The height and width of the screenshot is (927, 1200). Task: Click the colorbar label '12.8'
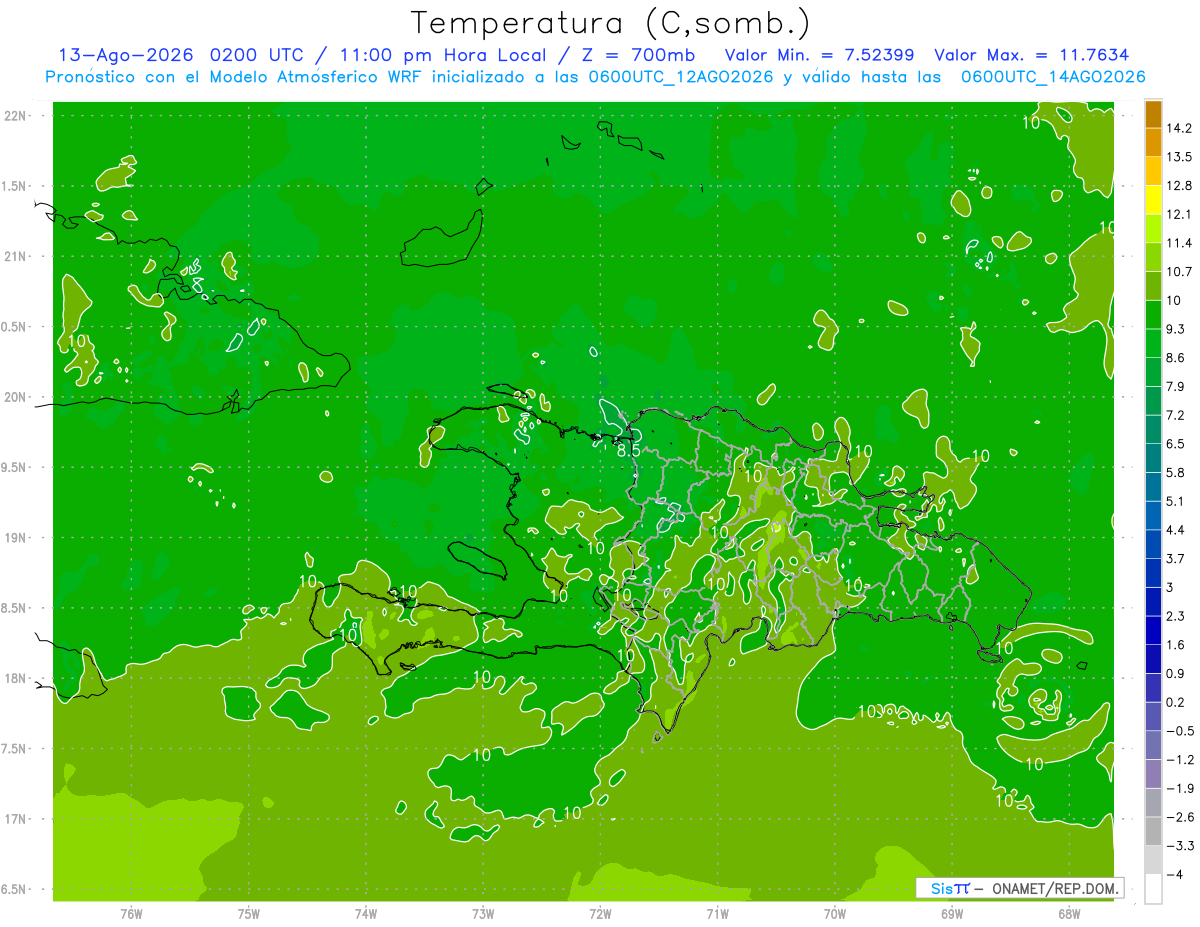[x=1179, y=186]
